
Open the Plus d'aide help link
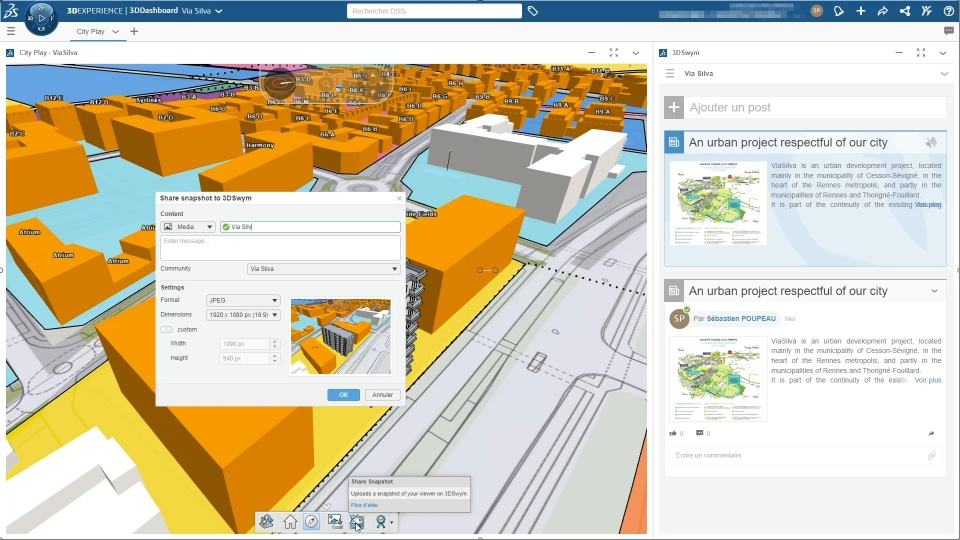pos(364,505)
